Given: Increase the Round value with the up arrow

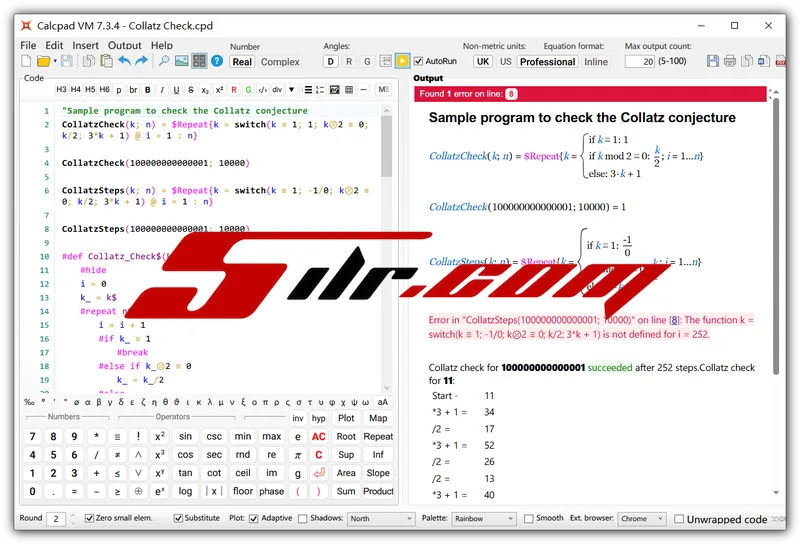Looking at the screenshot, I should 72,515.
